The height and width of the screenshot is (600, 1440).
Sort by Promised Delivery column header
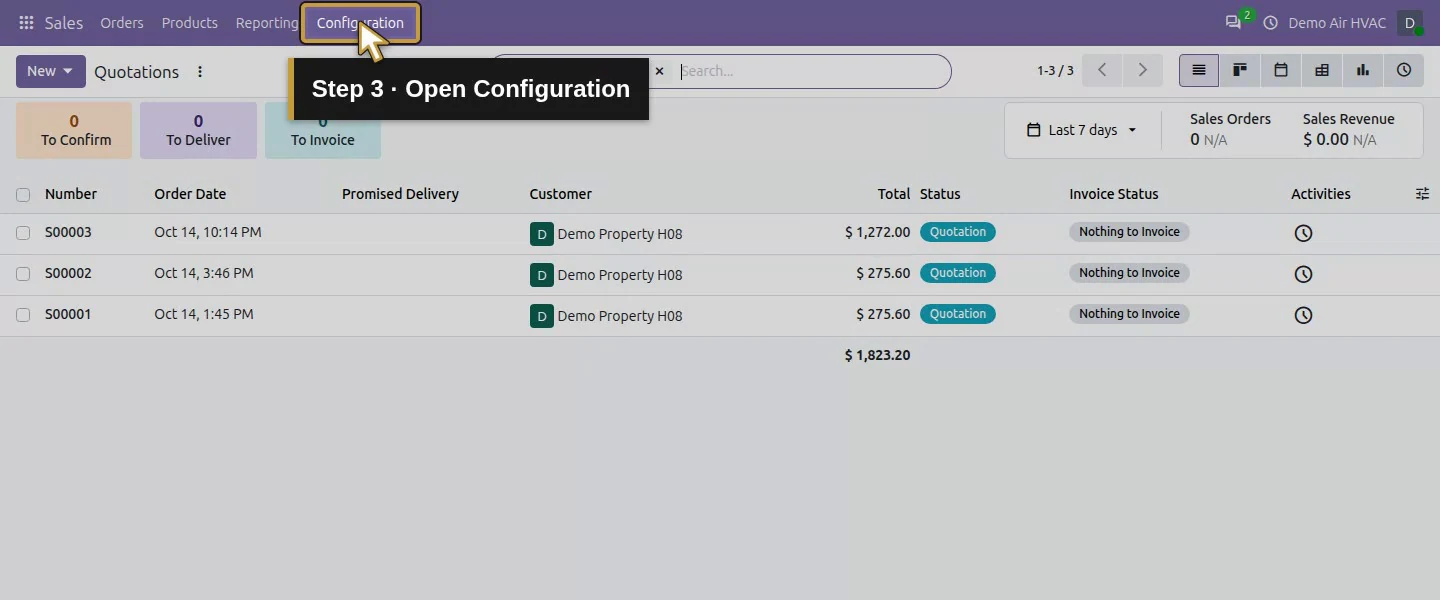(x=400, y=194)
